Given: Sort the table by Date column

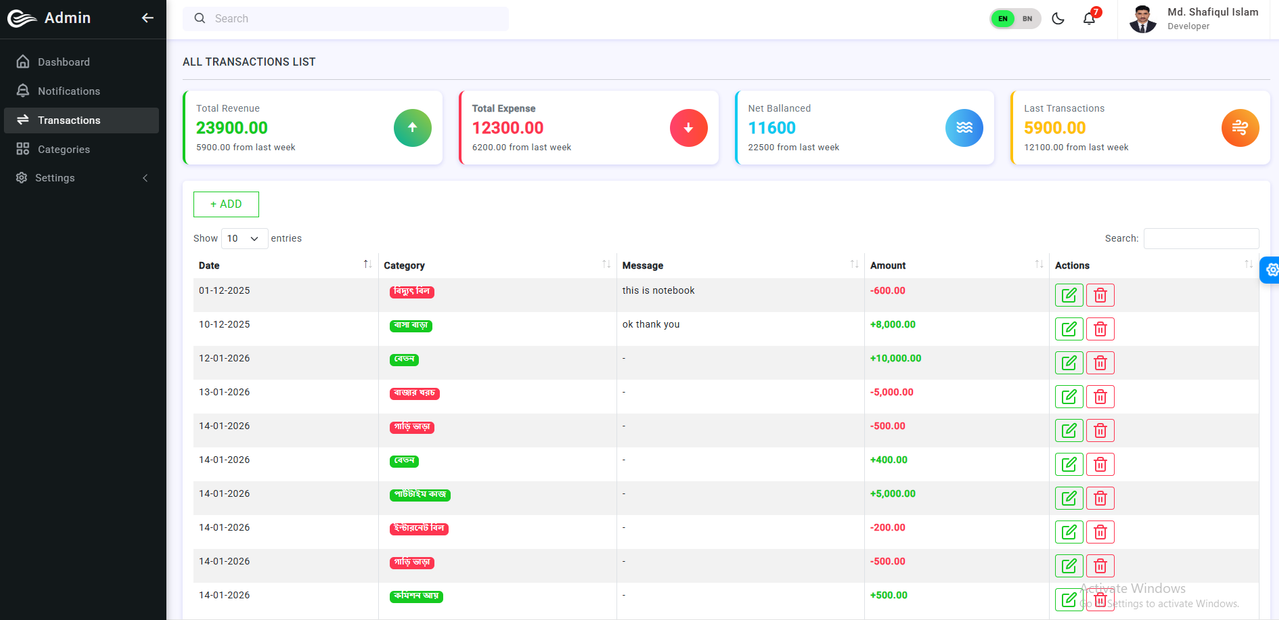Looking at the screenshot, I should pyautogui.click(x=285, y=265).
